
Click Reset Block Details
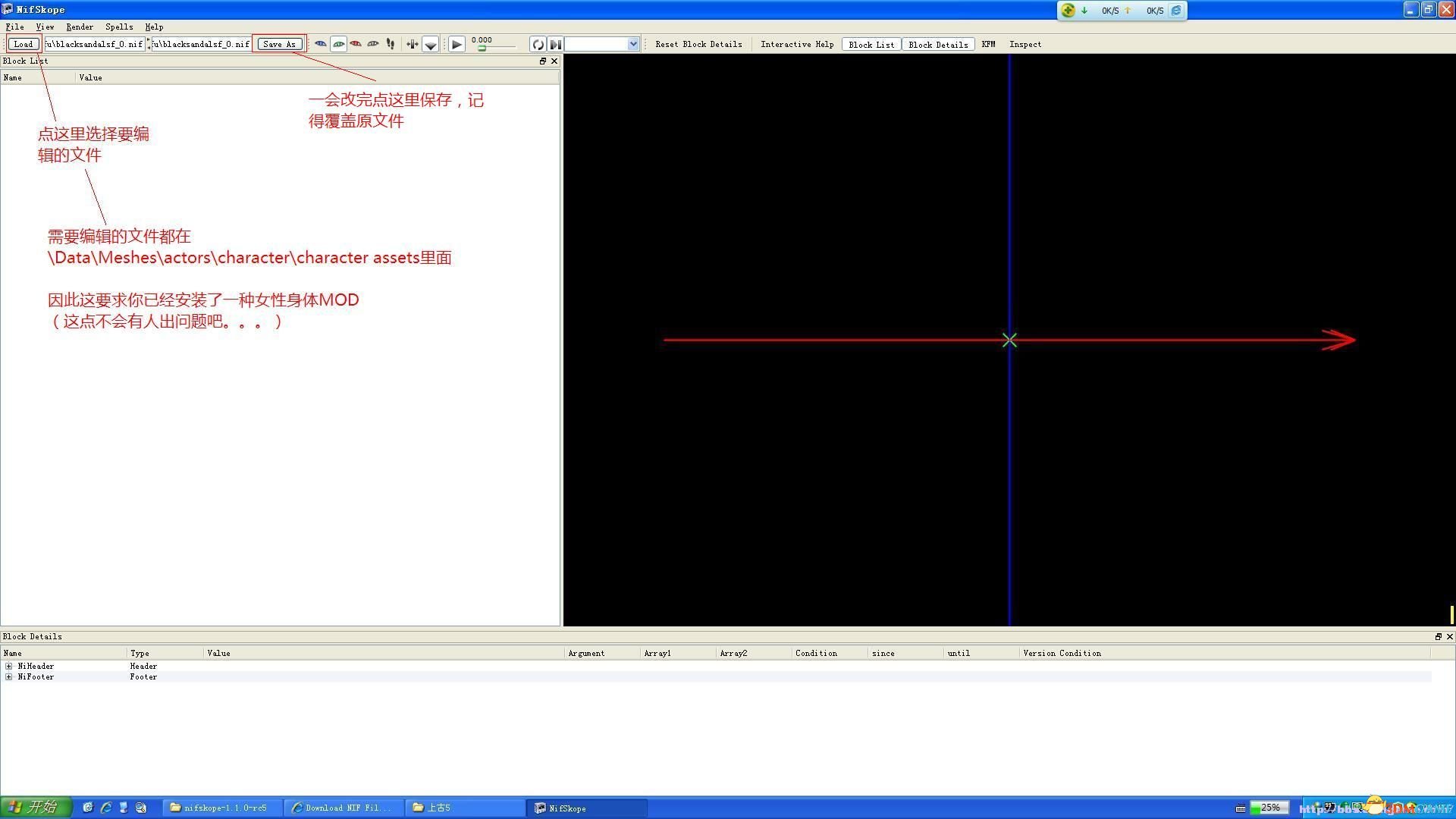(698, 44)
